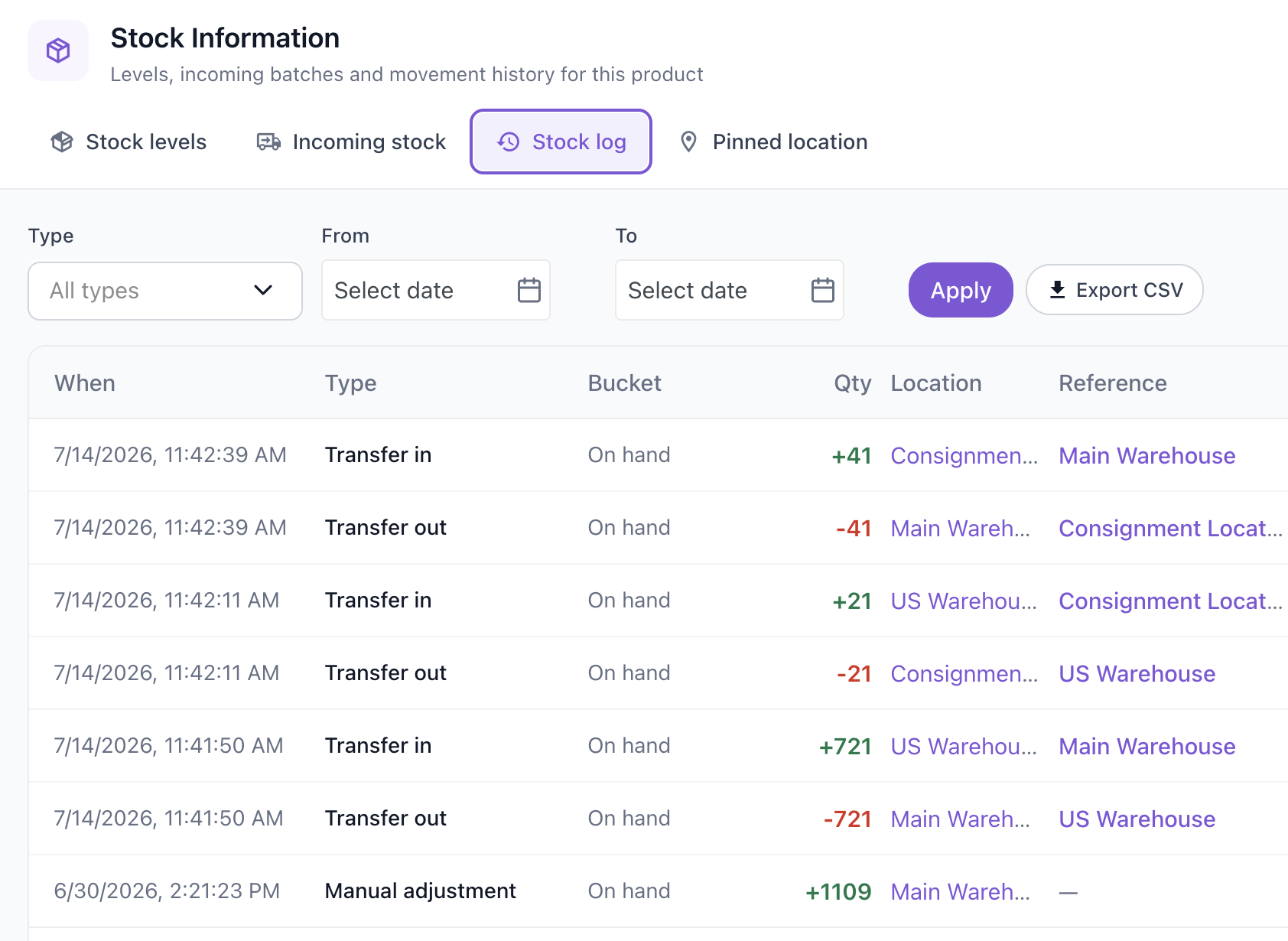Open Main Wareh... location in the +1109 row

961,891
